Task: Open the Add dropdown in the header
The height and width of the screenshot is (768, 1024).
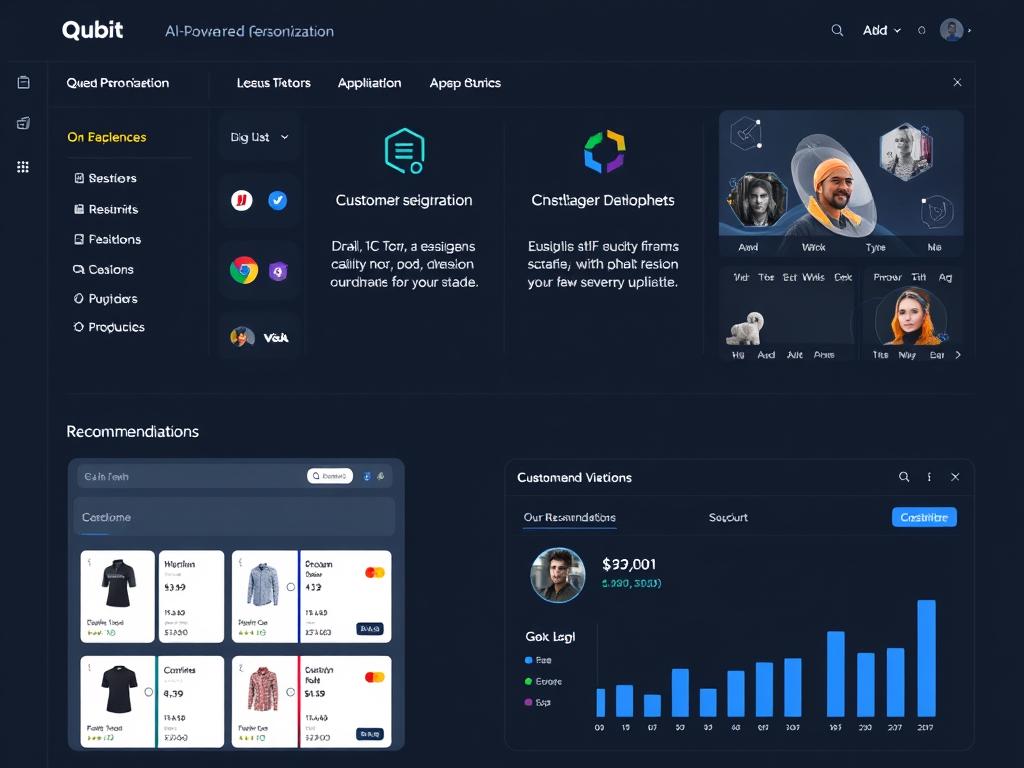Action: (881, 30)
